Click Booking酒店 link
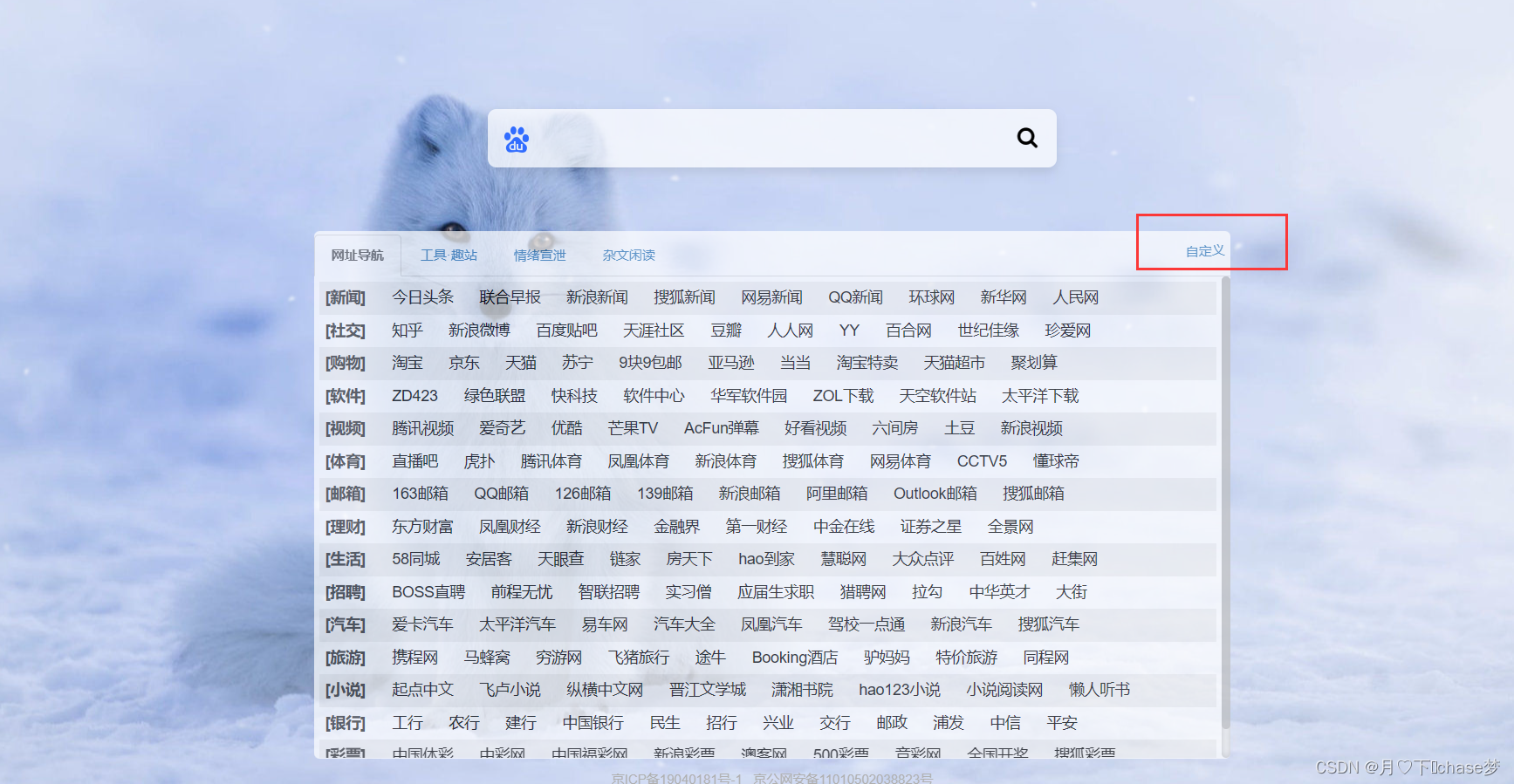Screen dimensions: 1514x784 pos(794,658)
